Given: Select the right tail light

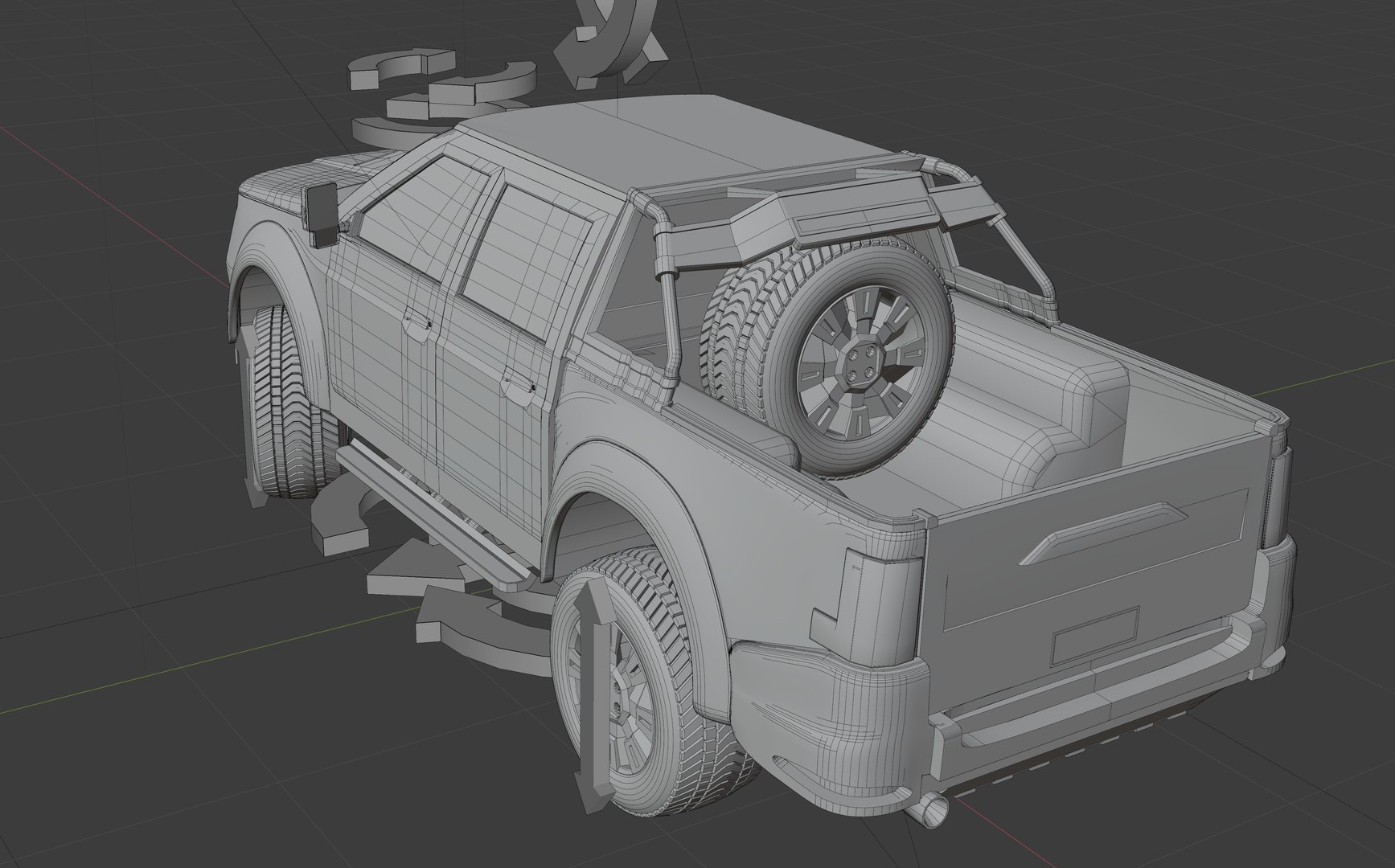Looking at the screenshot, I should [1278, 499].
